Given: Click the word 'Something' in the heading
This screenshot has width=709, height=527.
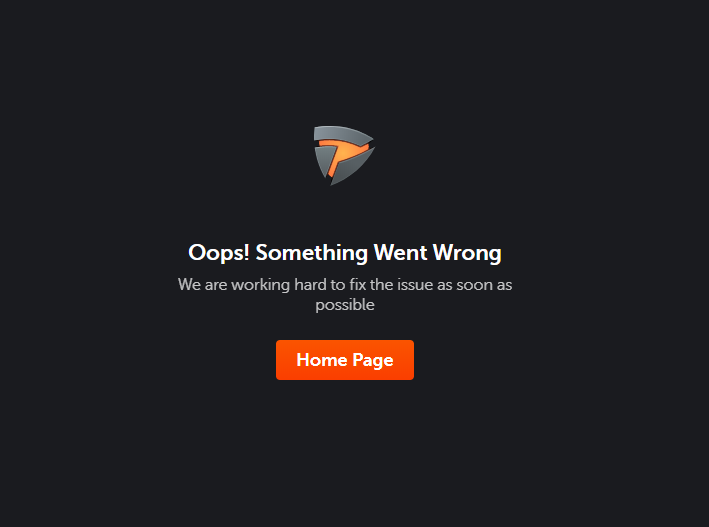Looking at the screenshot, I should (312, 253).
